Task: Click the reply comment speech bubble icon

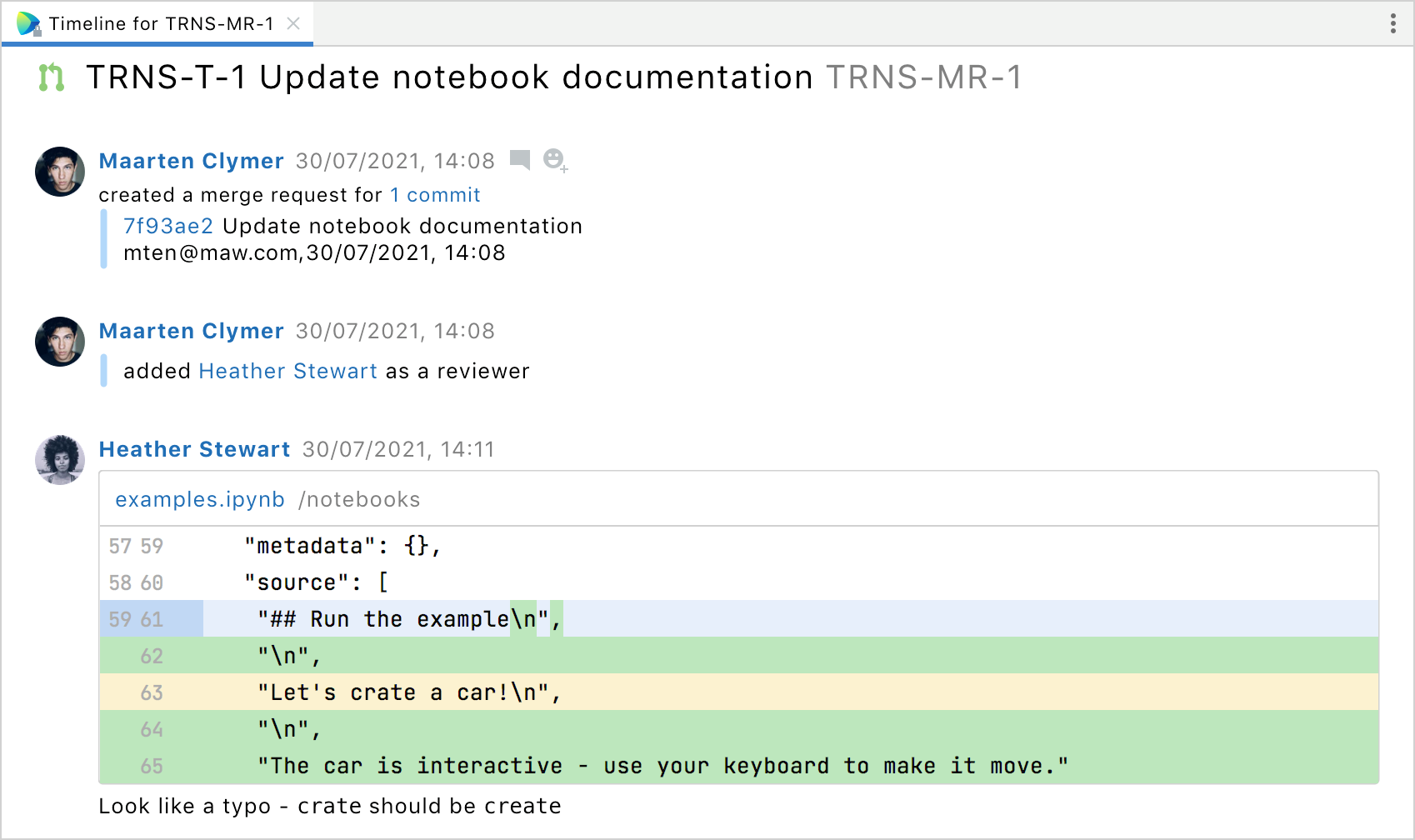Action: pyautogui.click(x=520, y=159)
